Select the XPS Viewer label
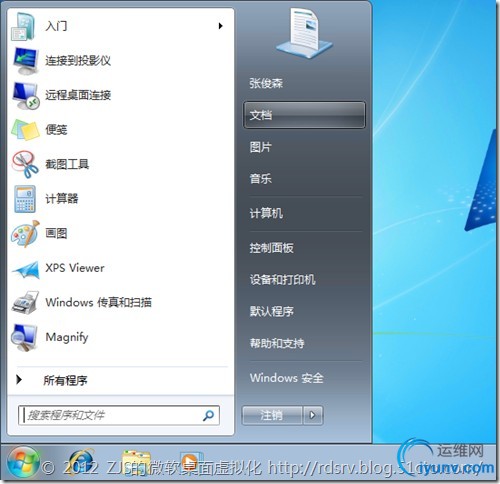 [x=75, y=268]
